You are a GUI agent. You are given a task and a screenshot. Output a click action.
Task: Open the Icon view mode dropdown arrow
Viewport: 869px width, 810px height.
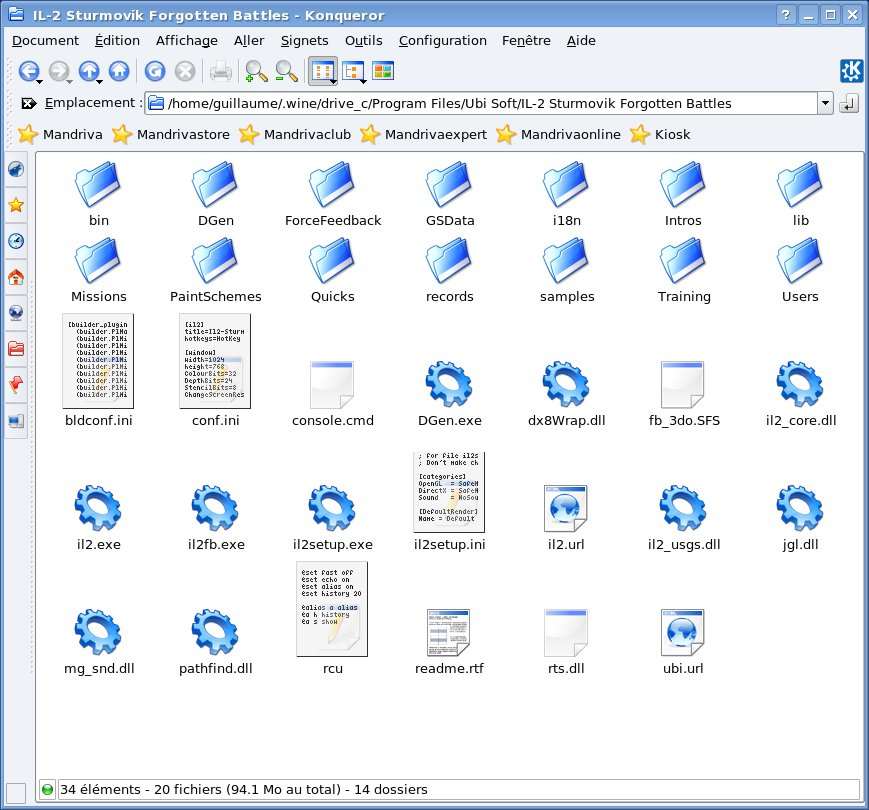tap(333, 81)
